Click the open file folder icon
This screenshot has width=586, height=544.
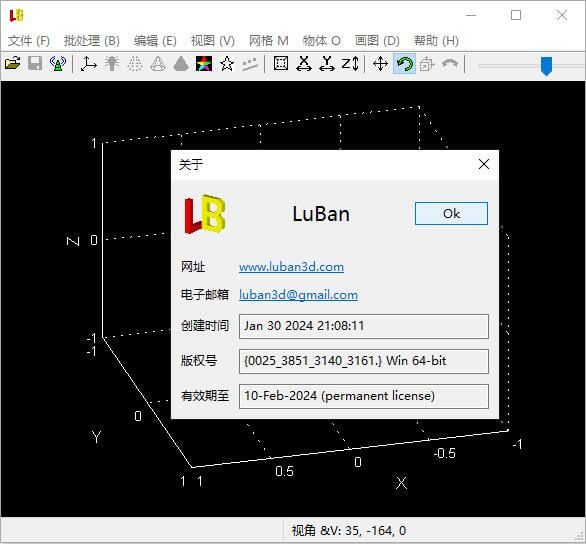coord(13,64)
